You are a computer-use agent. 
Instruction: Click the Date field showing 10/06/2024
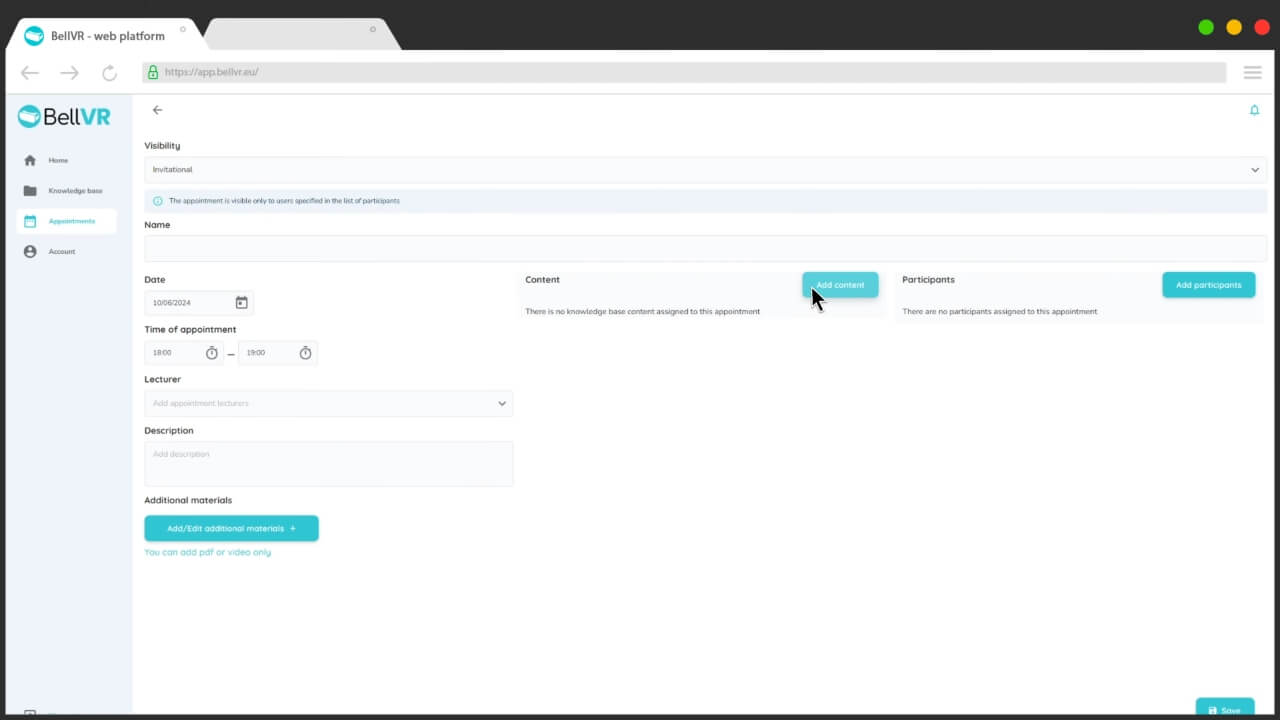tap(199, 302)
